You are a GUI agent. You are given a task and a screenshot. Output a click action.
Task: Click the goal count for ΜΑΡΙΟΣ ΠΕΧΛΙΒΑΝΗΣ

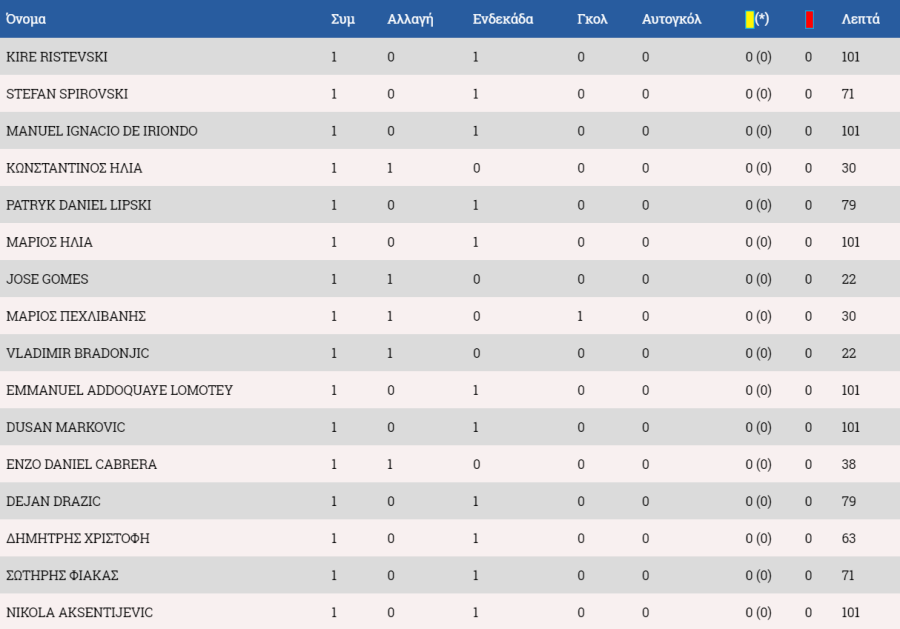[580, 316]
